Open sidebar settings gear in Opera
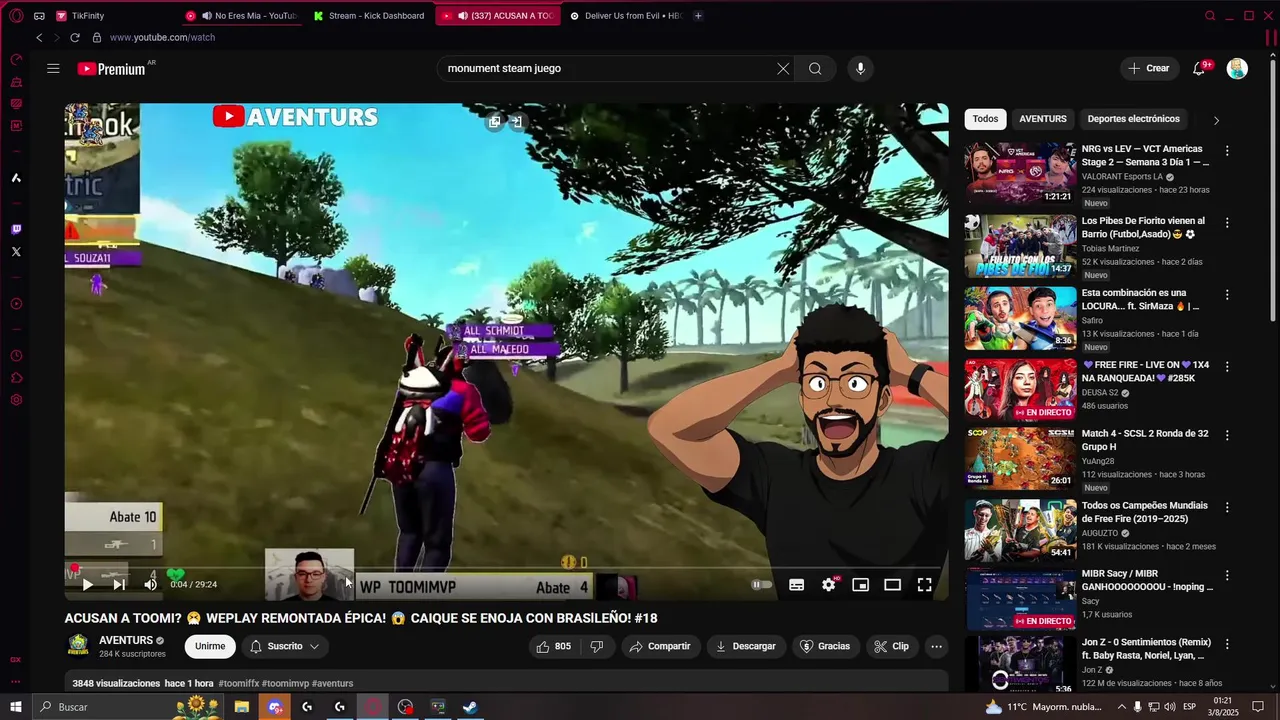1280x720 pixels. click(x=16, y=400)
